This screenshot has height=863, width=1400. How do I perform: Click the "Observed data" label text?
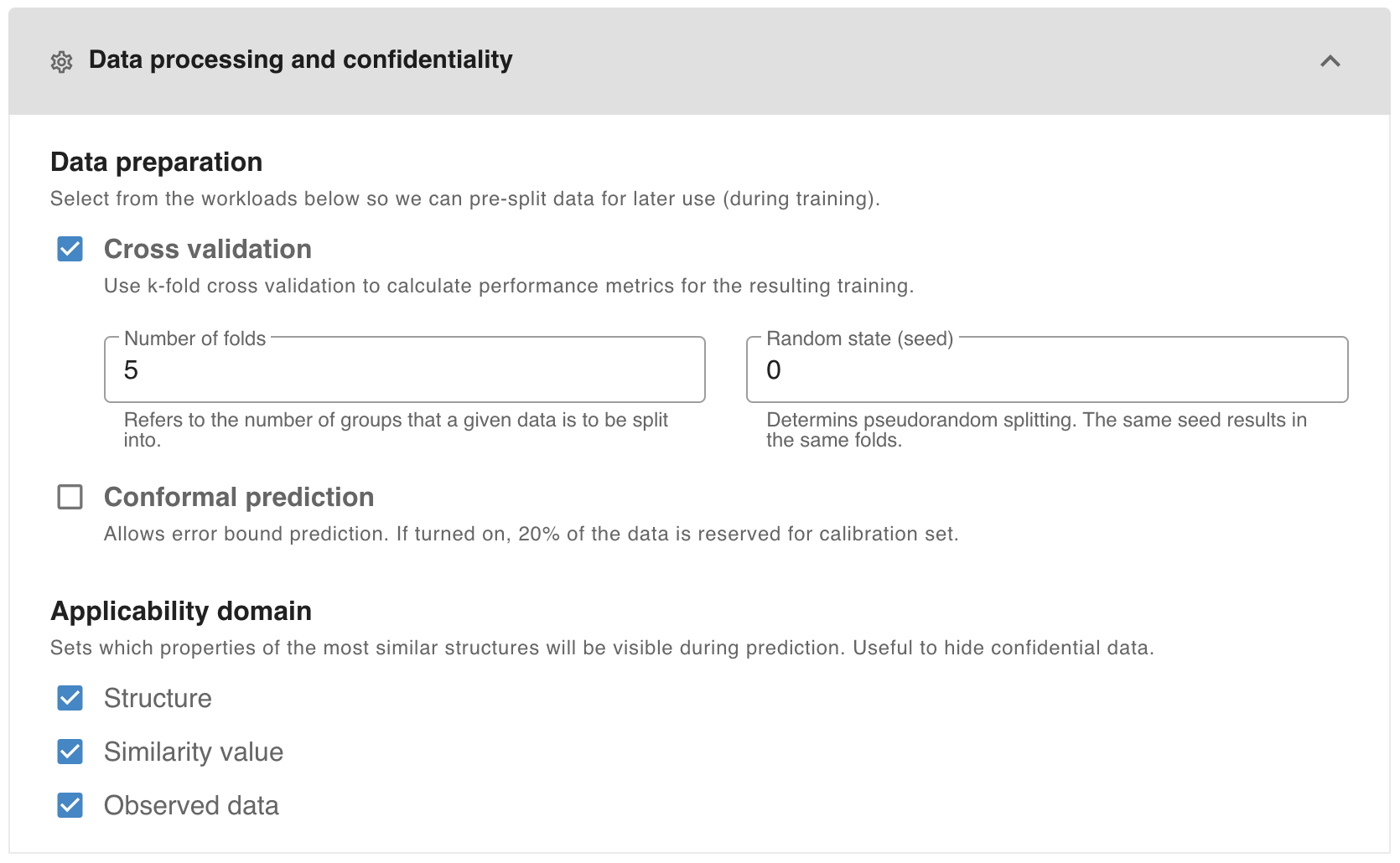point(191,805)
